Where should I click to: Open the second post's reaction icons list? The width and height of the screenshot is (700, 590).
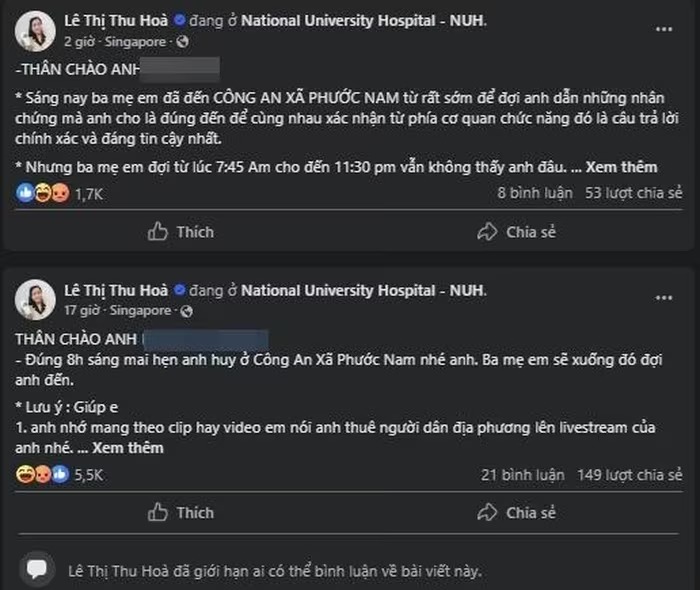click(42, 474)
